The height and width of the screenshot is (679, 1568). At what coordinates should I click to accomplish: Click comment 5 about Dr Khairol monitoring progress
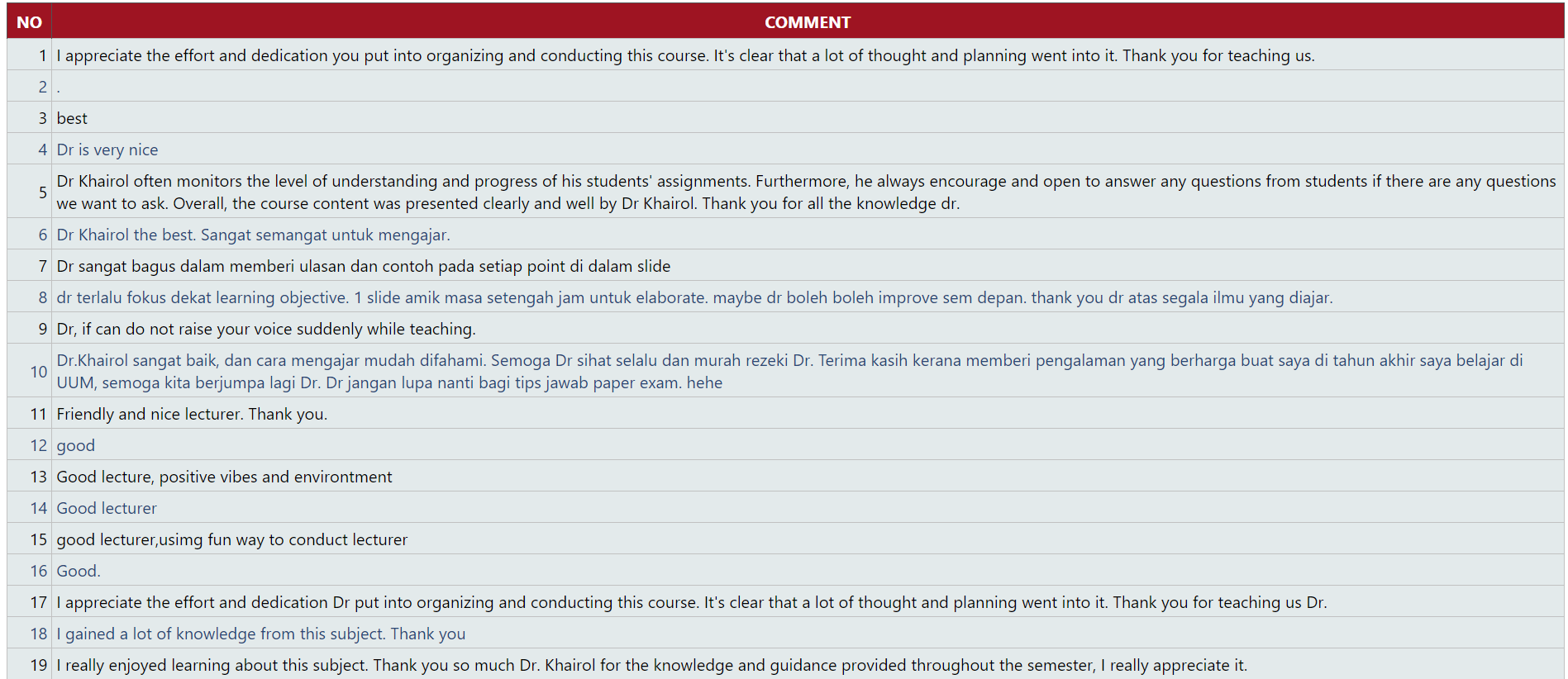(x=805, y=192)
